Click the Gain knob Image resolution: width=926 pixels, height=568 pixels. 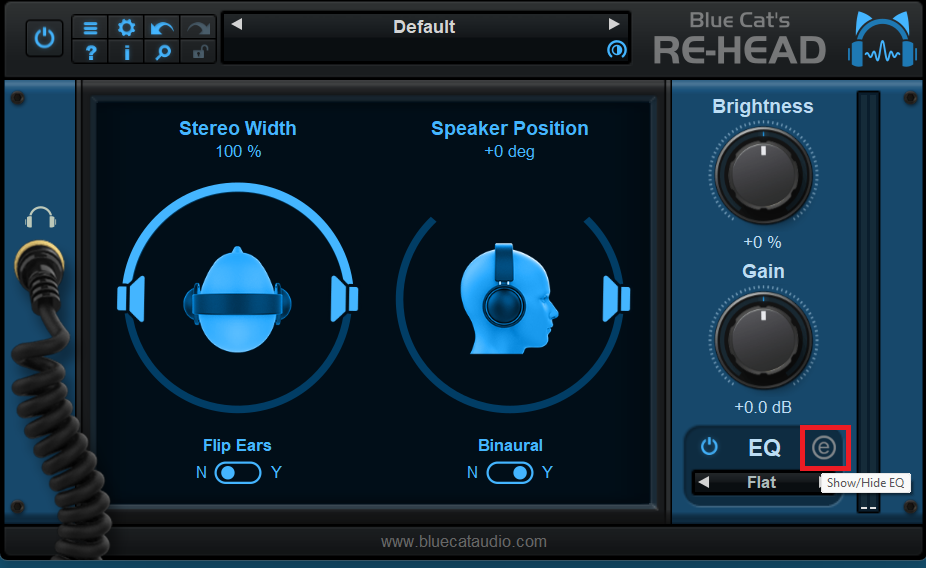tap(763, 341)
